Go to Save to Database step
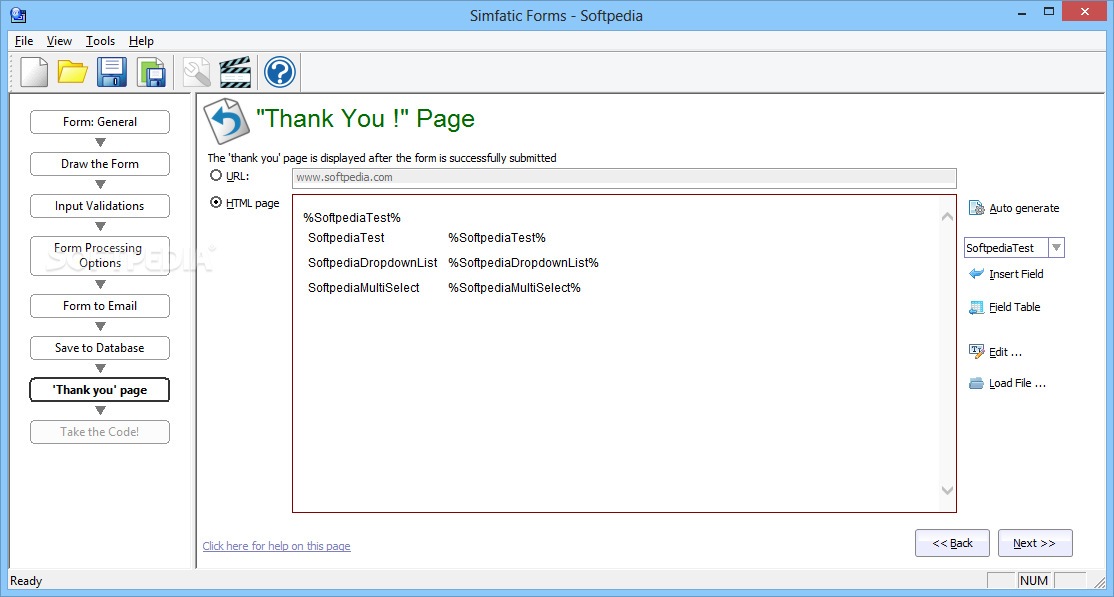 [x=100, y=348]
